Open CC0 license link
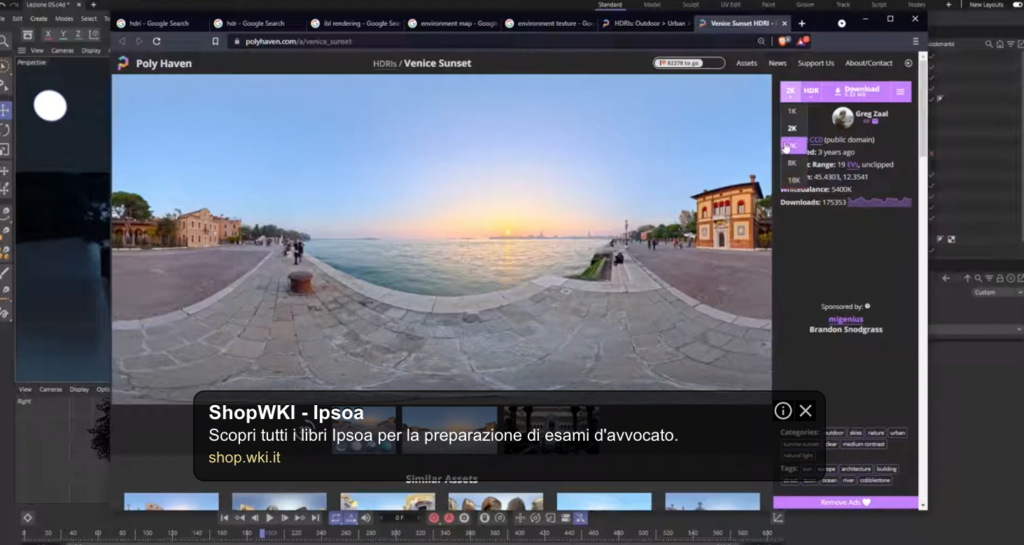The image size is (1024, 545). click(x=816, y=140)
